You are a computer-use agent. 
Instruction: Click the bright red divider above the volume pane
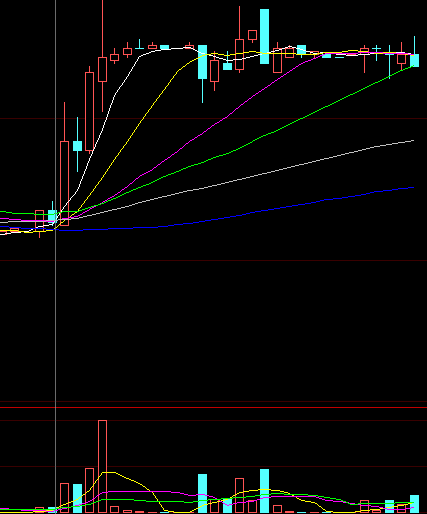tap(213, 407)
